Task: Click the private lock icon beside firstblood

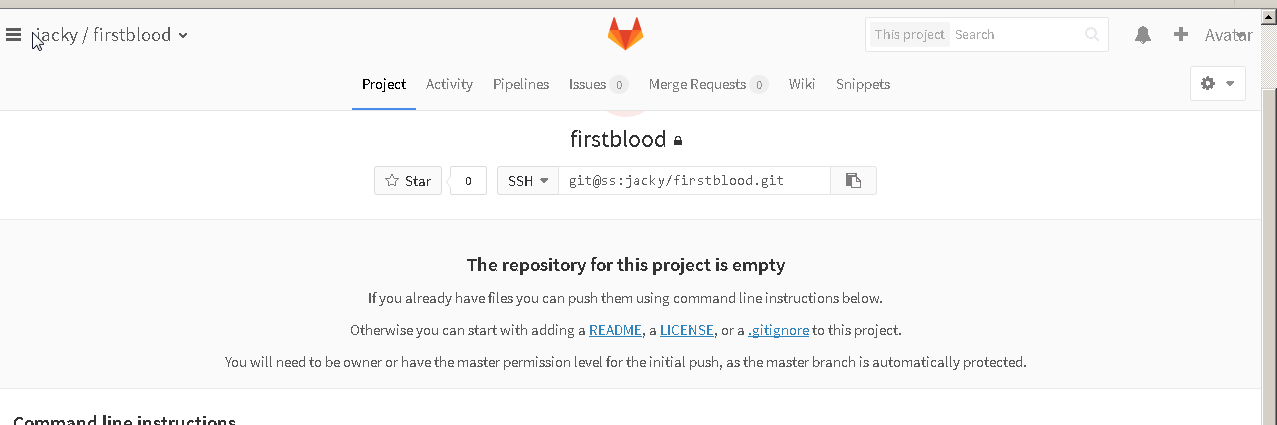Action: tap(678, 141)
